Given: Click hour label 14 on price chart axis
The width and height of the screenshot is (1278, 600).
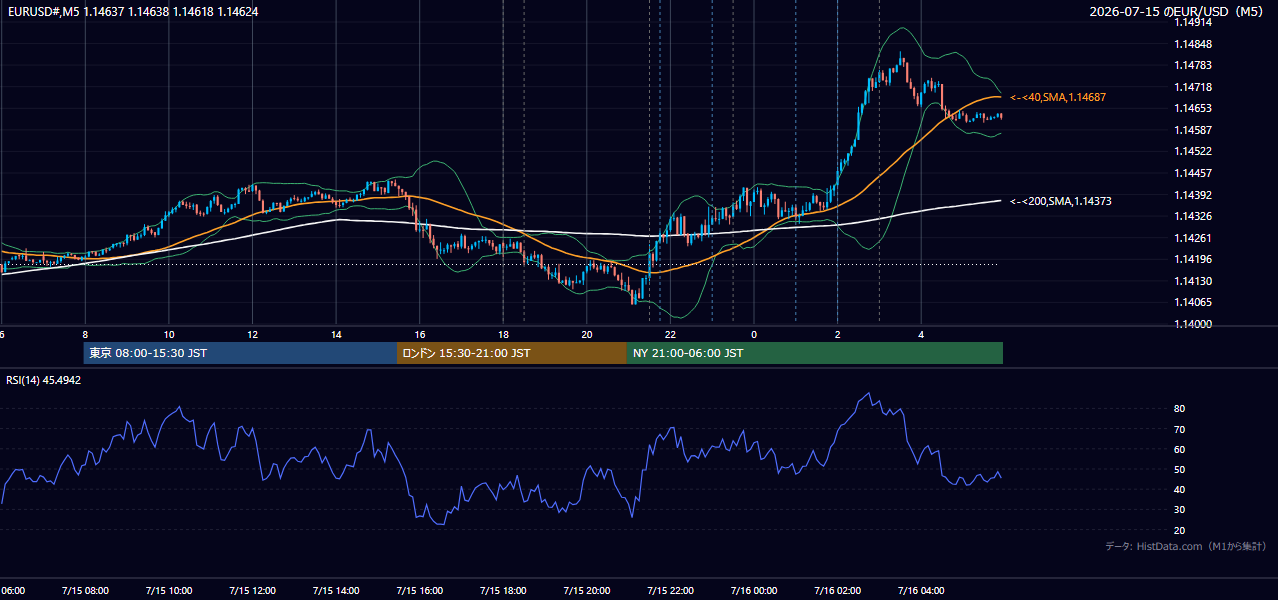Looking at the screenshot, I should pyautogui.click(x=336, y=334).
